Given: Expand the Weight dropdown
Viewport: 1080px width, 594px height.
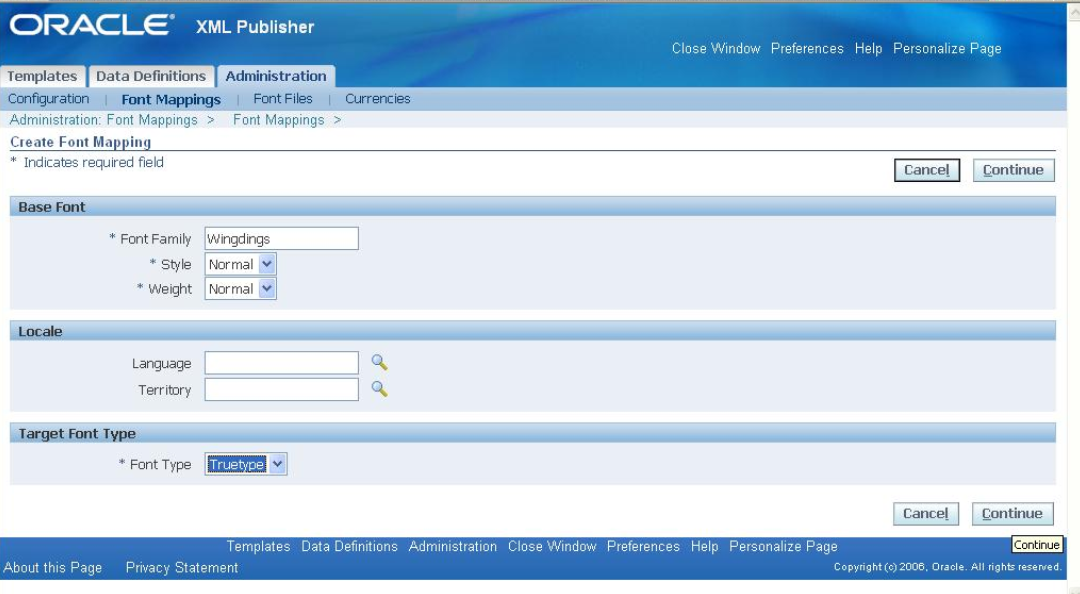Looking at the screenshot, I should 240,289.
